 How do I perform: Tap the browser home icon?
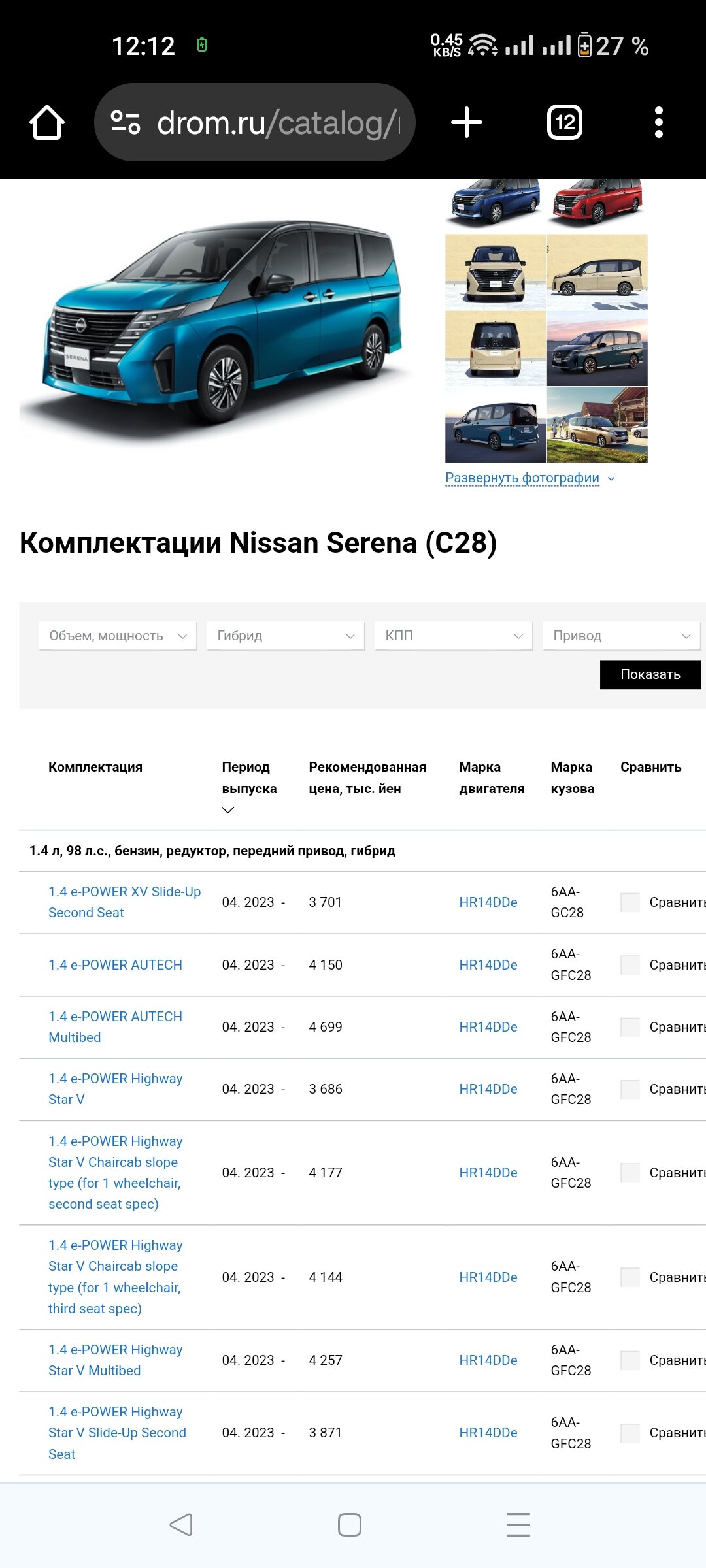(47, 122)
